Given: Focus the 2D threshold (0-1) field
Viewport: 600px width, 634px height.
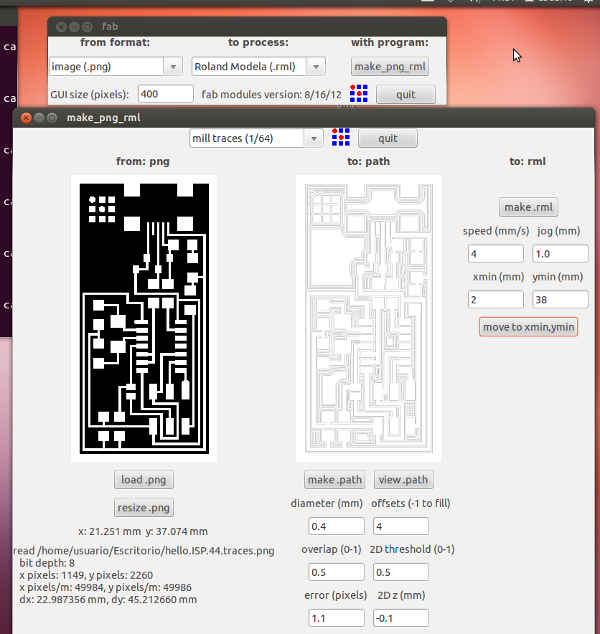Looking at the screenshot, I should point(401,572).
